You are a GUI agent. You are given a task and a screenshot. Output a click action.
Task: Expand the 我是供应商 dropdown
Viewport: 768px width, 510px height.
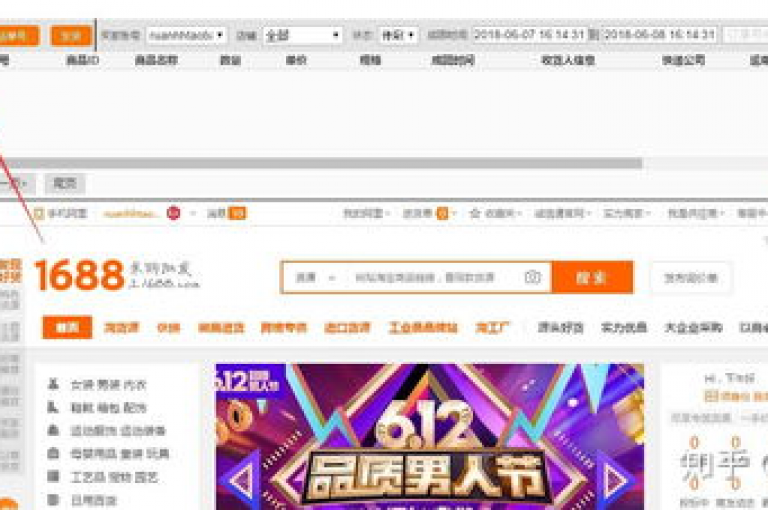696,213
